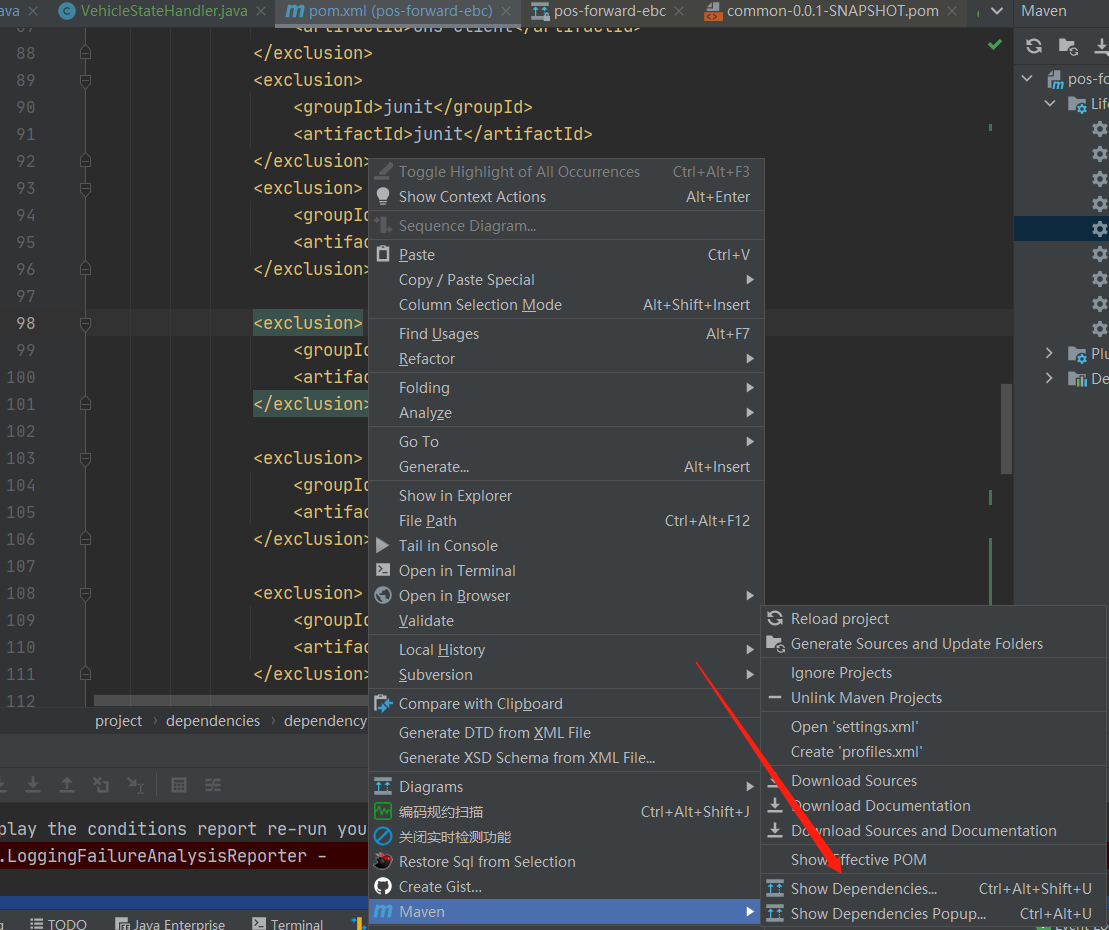Click the Reload All Maven Projects icon
Image resolution: width=1109 pixels, height=930 pixels.
[1034, 46]
